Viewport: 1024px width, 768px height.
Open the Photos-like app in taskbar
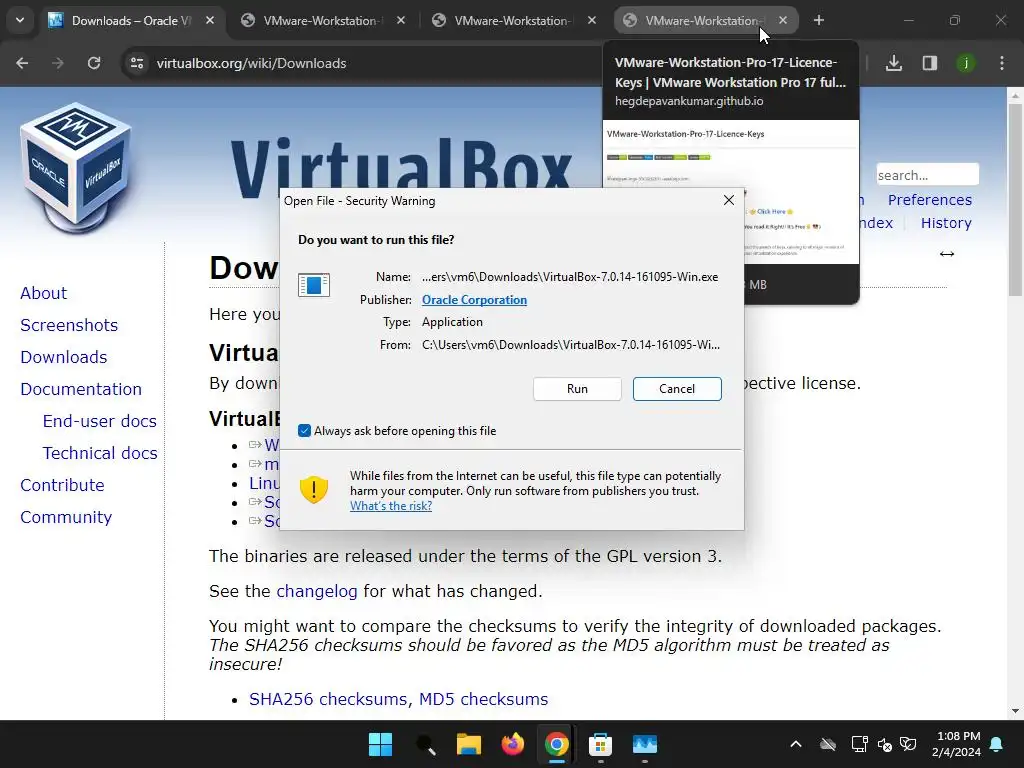click(645, 744)
